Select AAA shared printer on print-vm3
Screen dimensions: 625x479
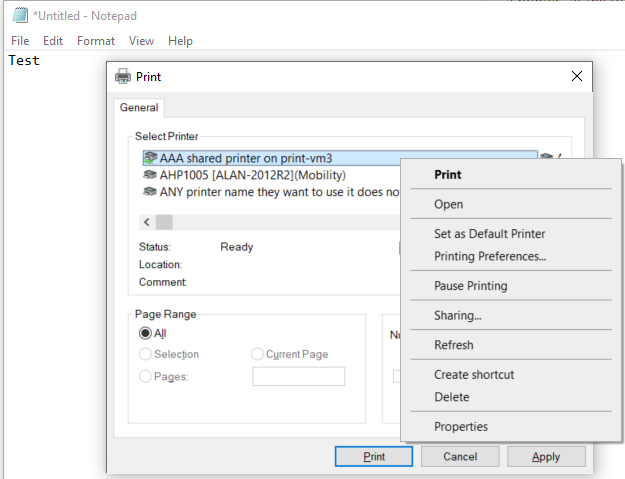pos(340,158)
